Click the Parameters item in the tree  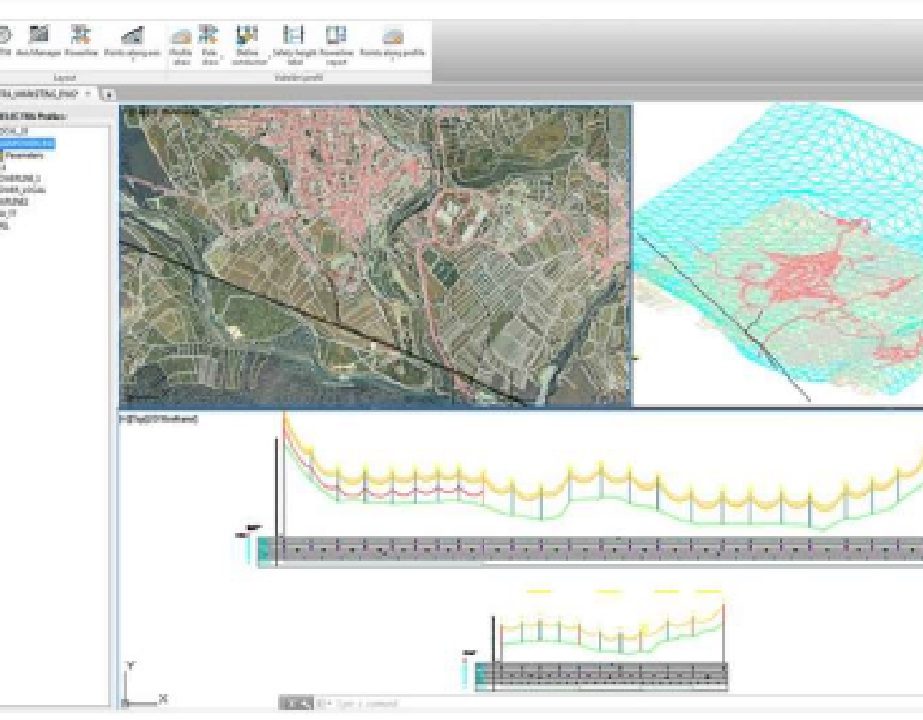tap(24, 155)
